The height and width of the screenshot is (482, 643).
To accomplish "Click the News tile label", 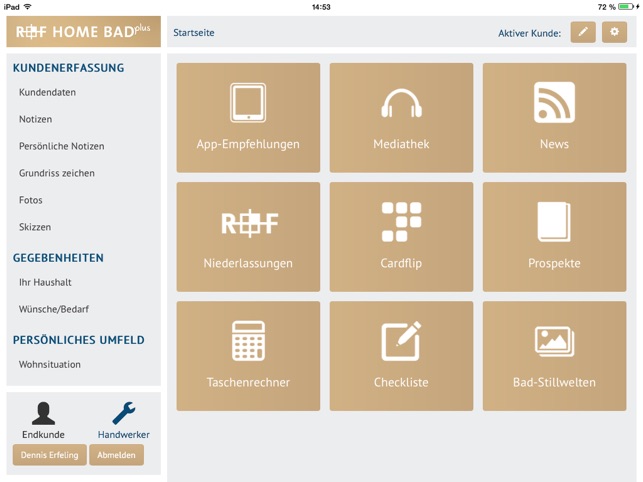I will (554, 144).
